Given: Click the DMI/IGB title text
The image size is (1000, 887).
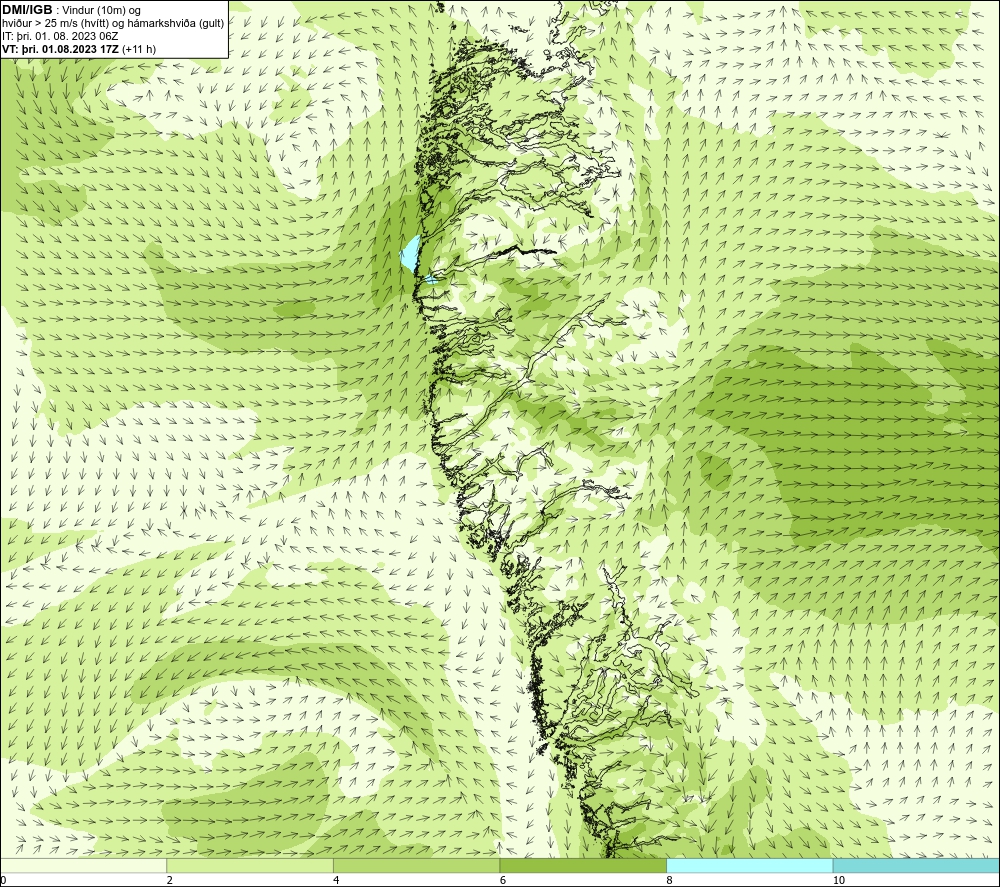Looking at the screenshot, I should pos(27,10).
